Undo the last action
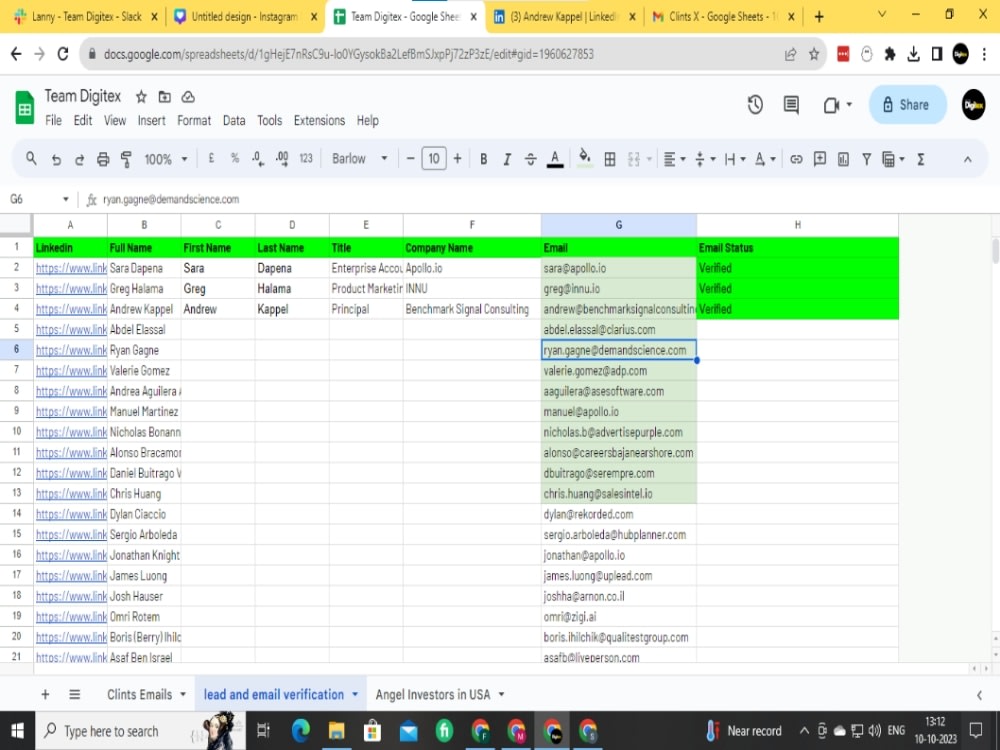The image size is (1000, 750). [x=56, y=159]
